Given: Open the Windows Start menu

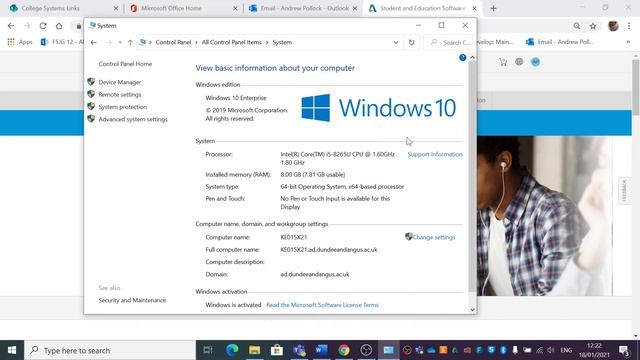Looking at the screenshot, I should click(12, 350).
